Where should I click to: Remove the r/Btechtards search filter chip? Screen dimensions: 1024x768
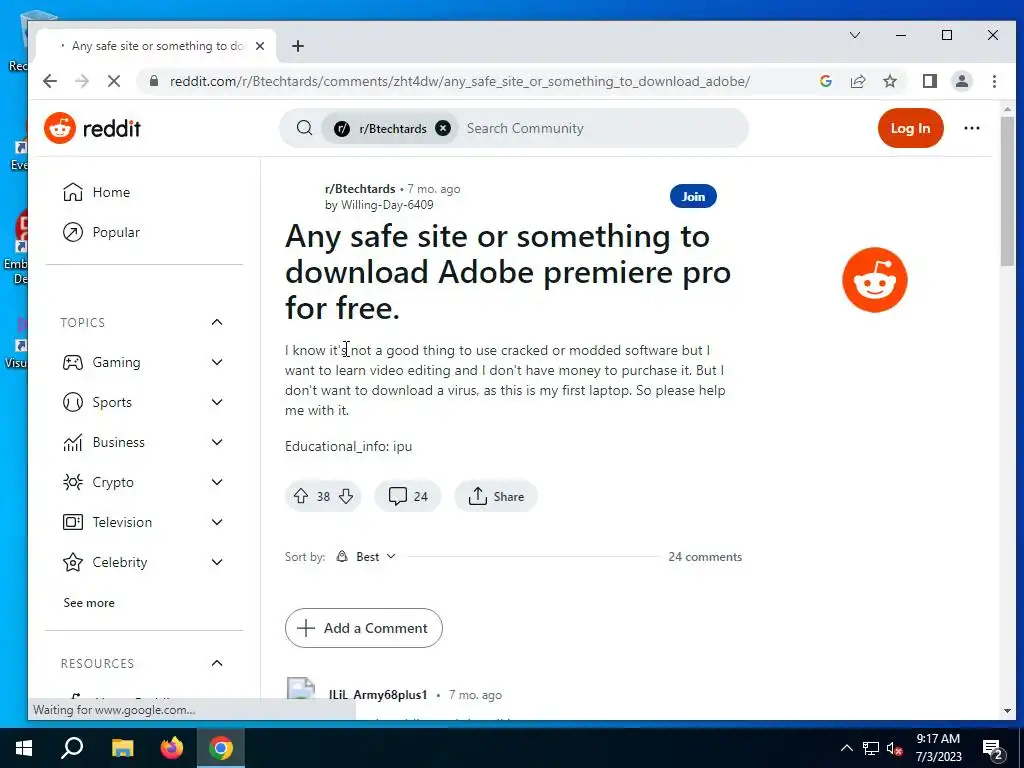click(x=443, y=128)
